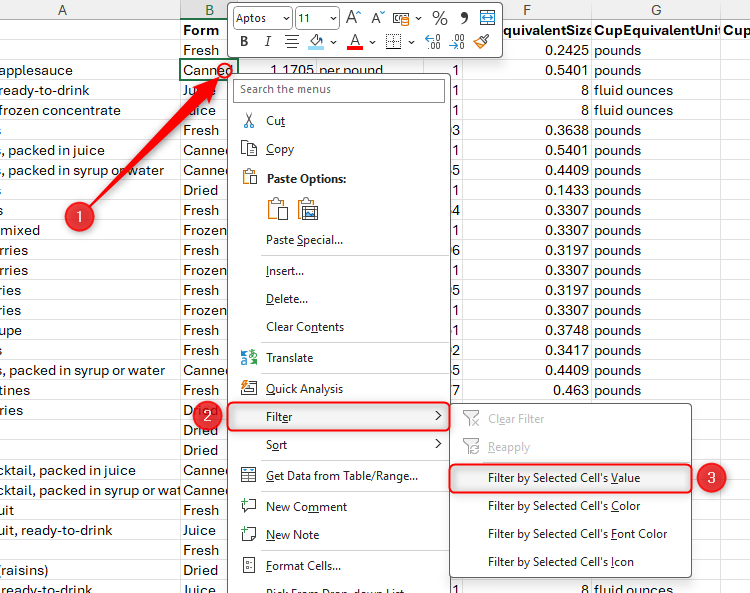Image resolution: width=750 pixels, height=593 pixels.
Task: Toggle Italic in the mini toolbar
Action: pos(268,42)
